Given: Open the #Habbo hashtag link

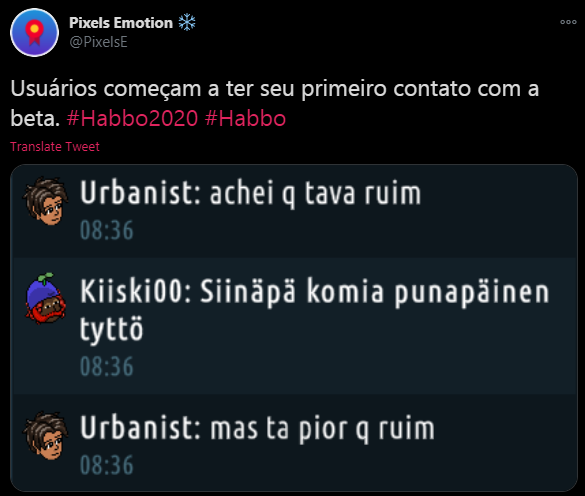Looking at the screenshot, I should tap(245, 119).
